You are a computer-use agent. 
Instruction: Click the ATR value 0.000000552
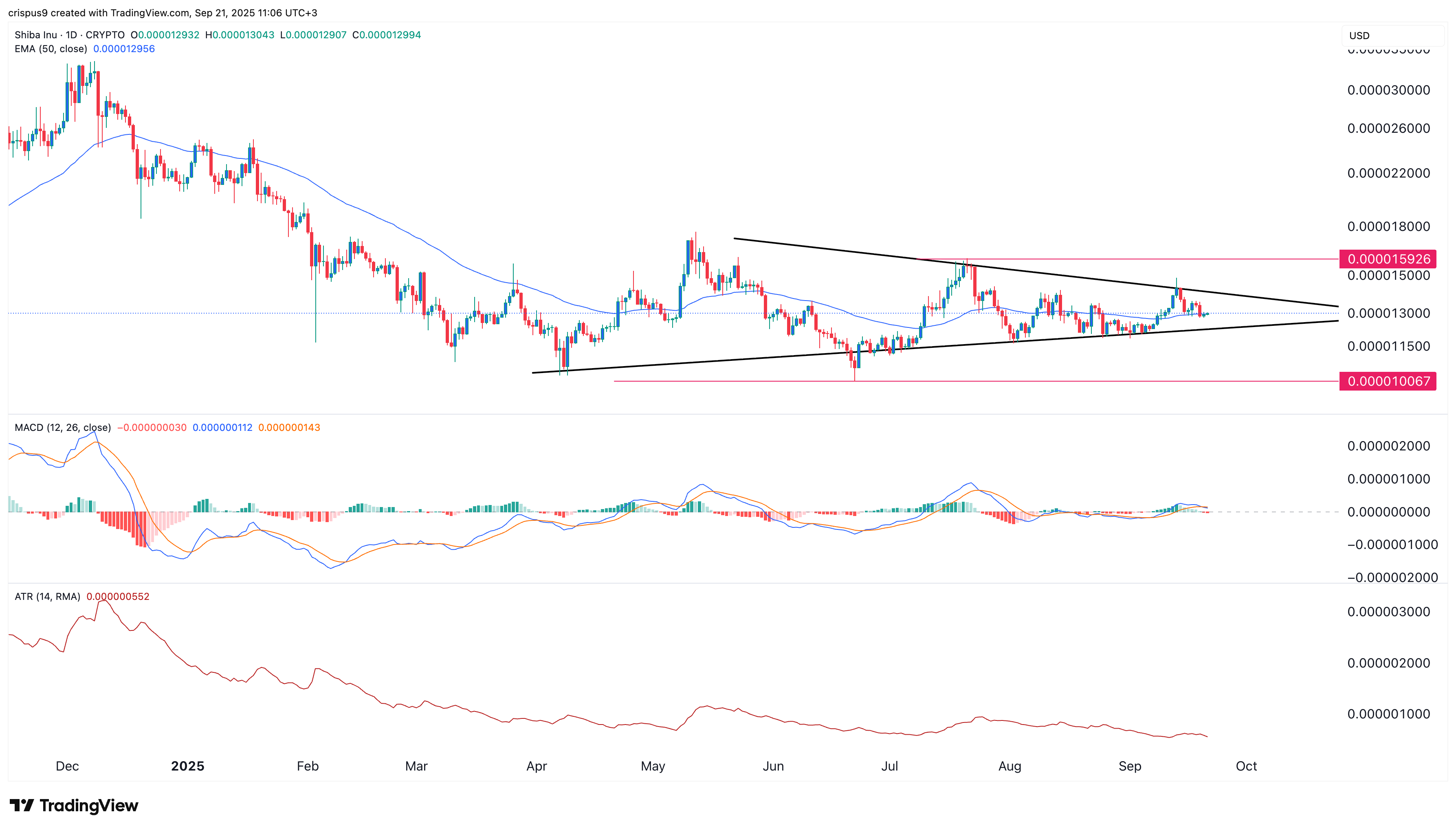(118, 596)
